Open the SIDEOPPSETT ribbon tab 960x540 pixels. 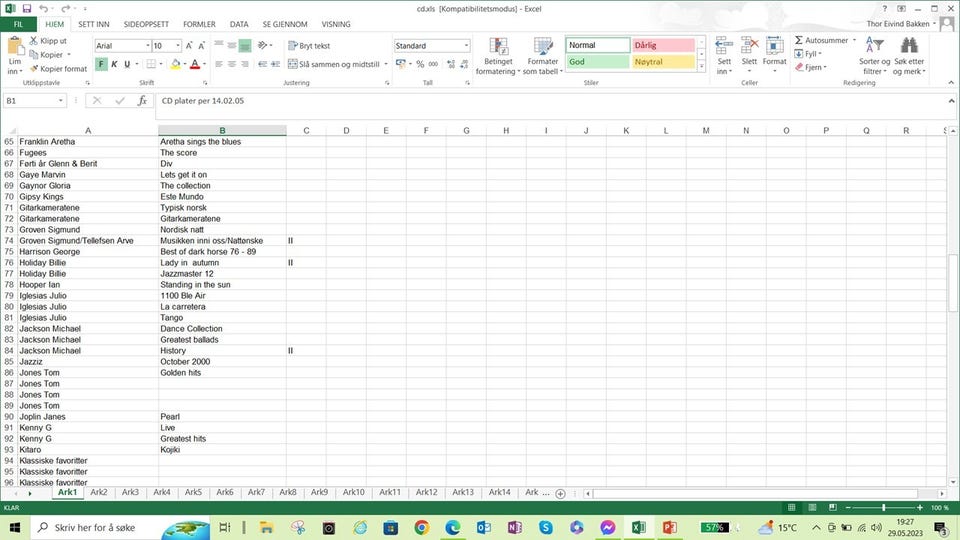pyautogui.click(x=146, y=24)
